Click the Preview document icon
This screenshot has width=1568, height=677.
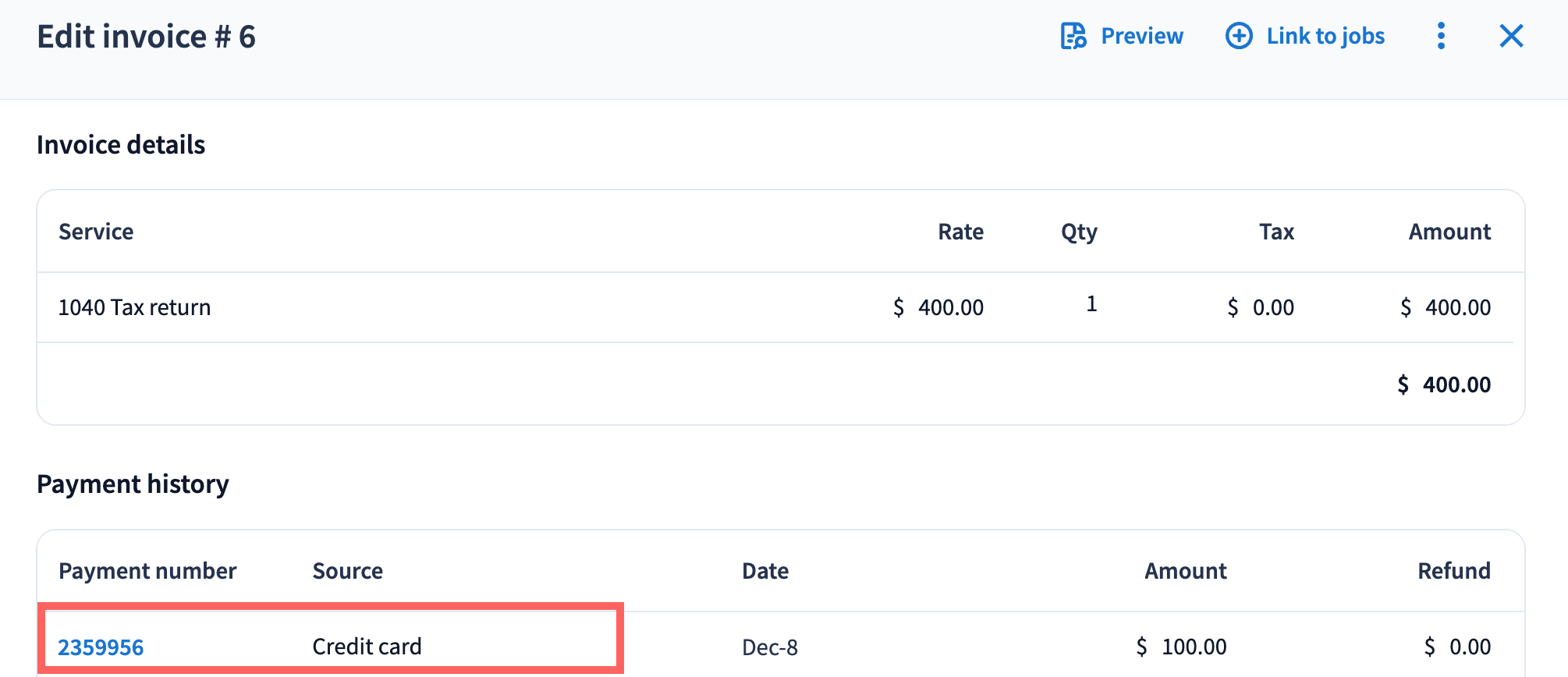[x=1073, y=36]
